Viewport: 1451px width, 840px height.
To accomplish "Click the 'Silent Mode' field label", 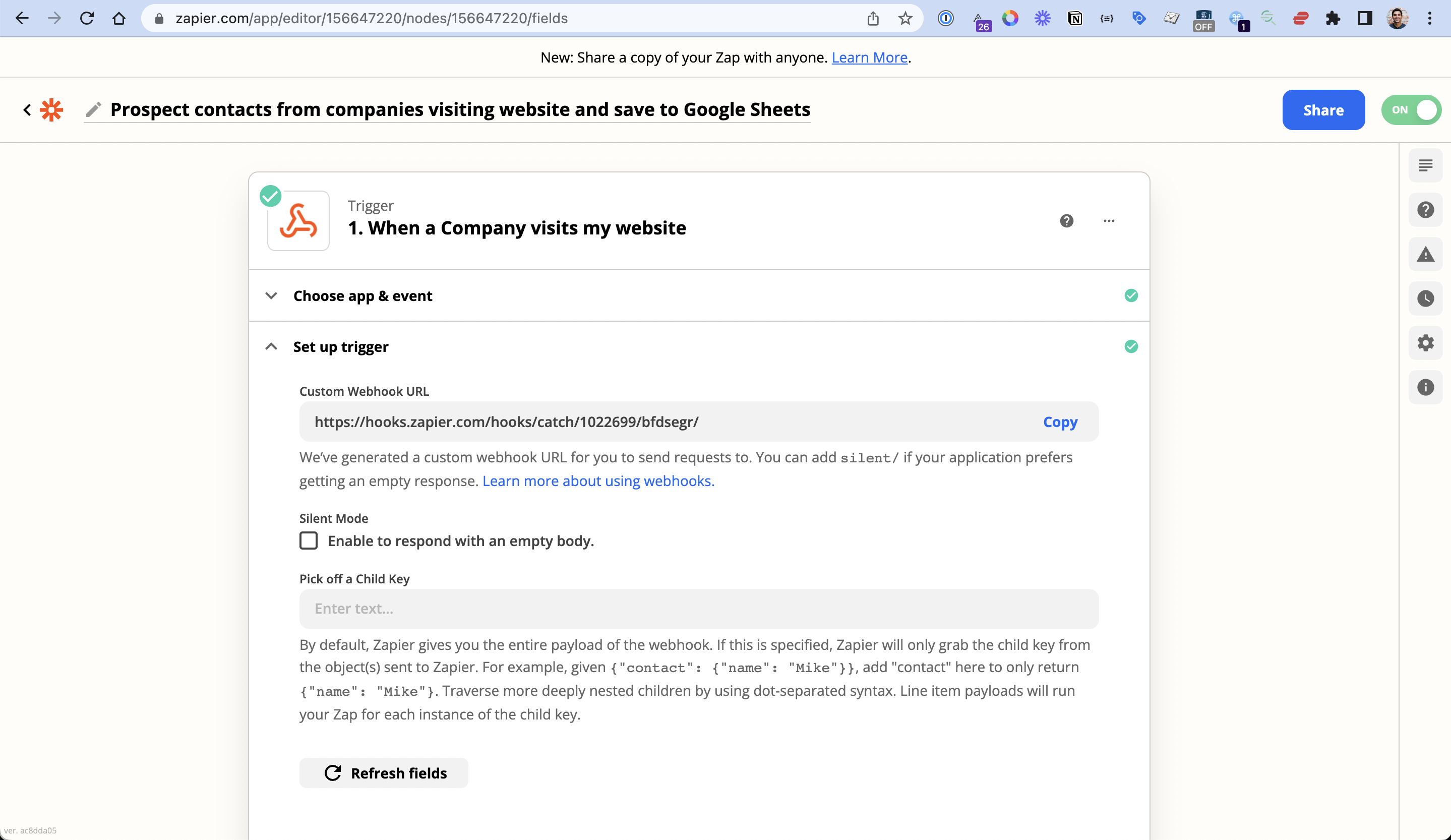I will coord(334,518).
